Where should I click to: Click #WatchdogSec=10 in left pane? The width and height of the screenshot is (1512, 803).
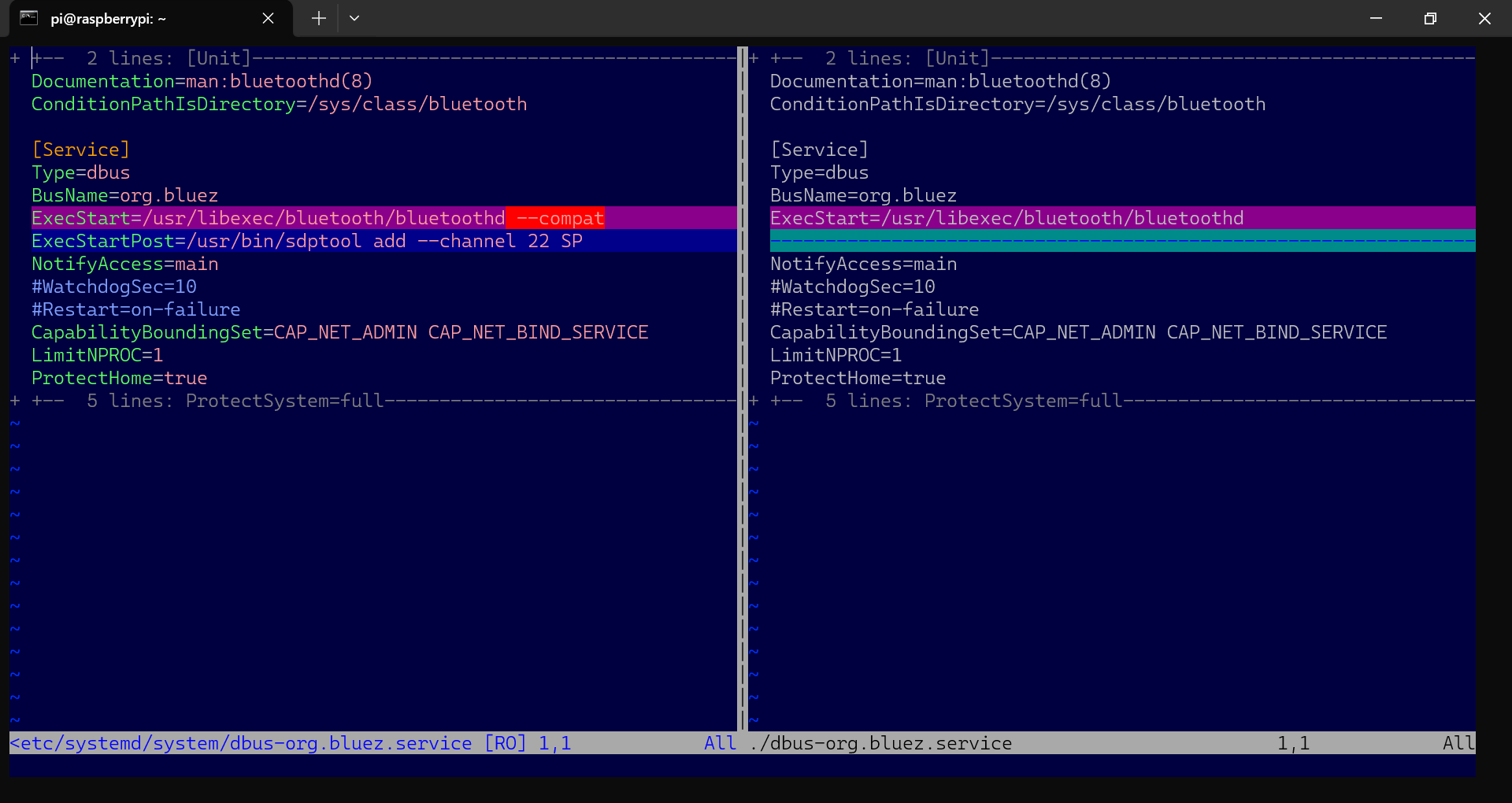point(113,287)
